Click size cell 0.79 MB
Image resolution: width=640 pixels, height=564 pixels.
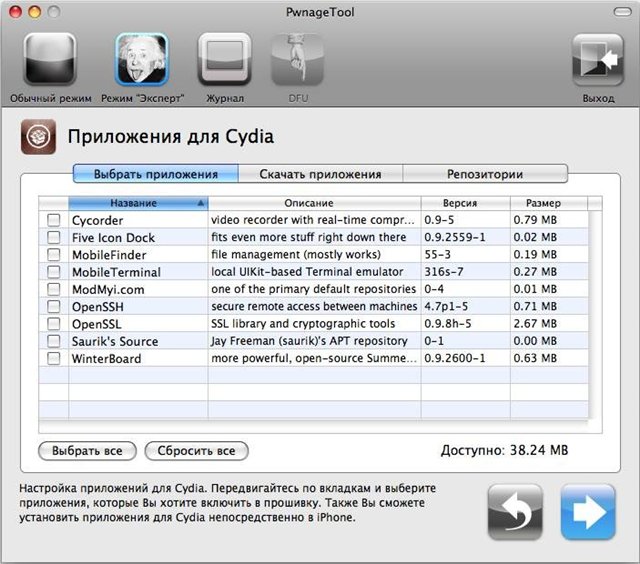coord(535,220)
